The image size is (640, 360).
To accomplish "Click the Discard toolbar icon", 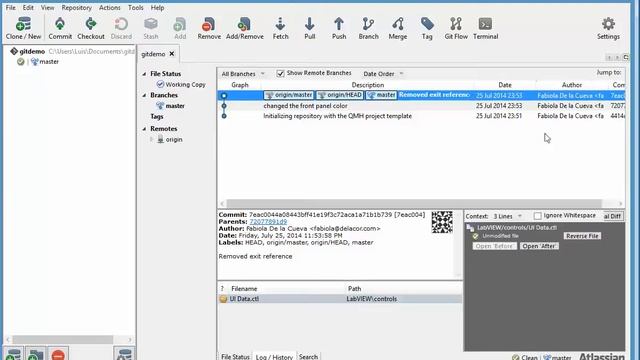I will [x=121, y=28].
